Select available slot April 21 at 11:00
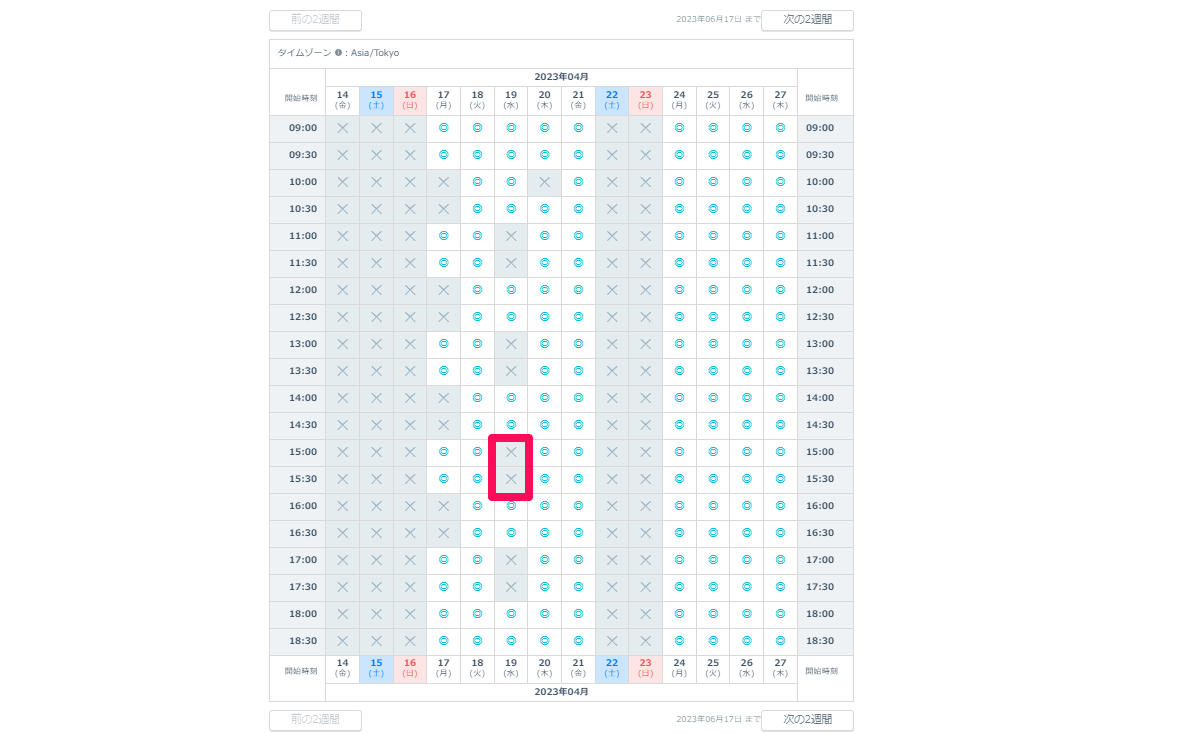The height and width of the screenshot is (733, 1187). [x=578, y=235]
